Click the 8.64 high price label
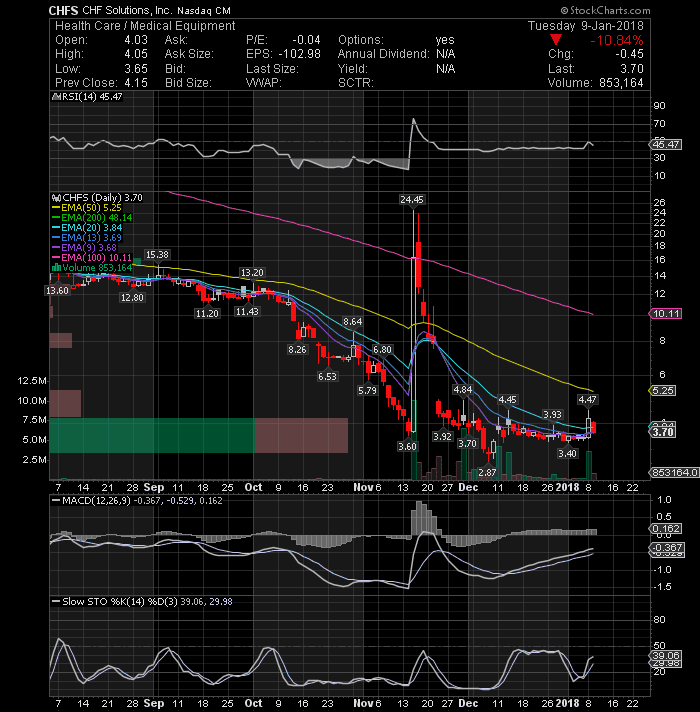This screenshot has height=712, width=700. (x=353, y=322)
